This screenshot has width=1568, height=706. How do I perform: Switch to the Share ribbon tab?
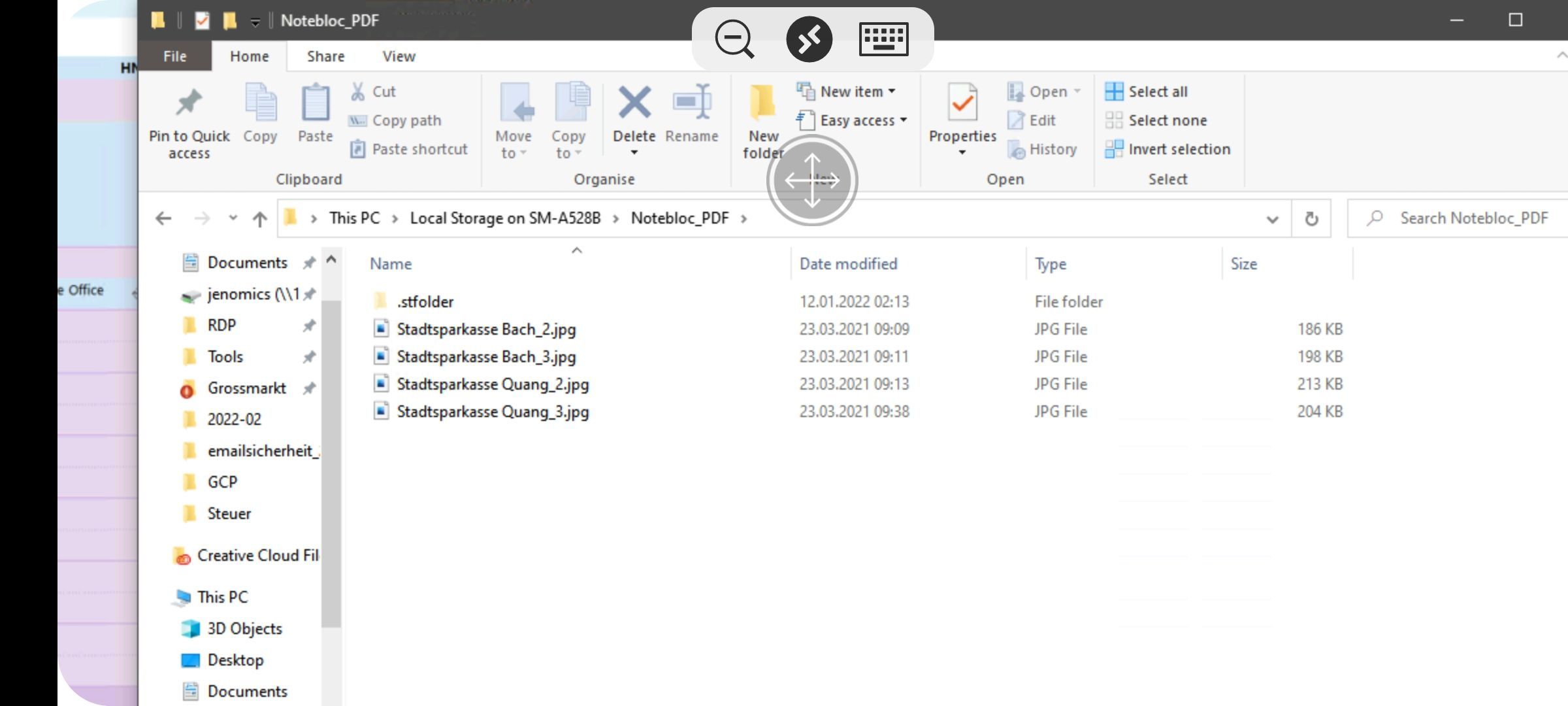coord(325,56)
